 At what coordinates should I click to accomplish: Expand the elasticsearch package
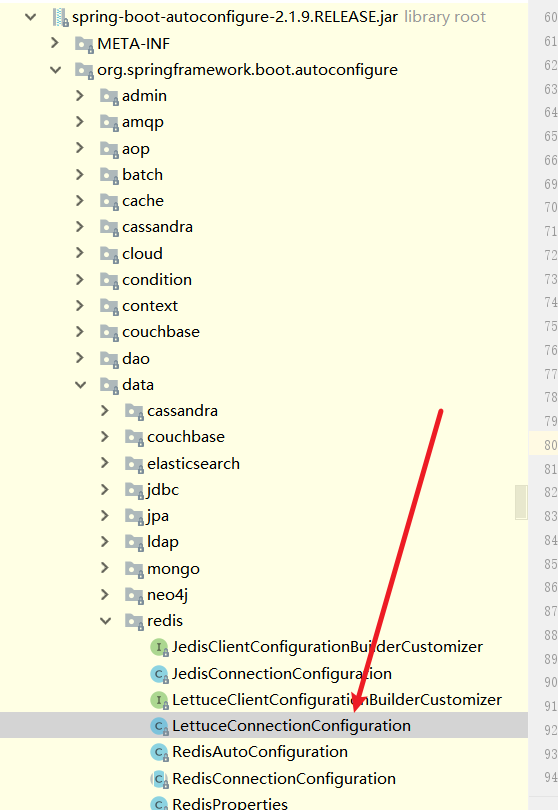point(105,463)
